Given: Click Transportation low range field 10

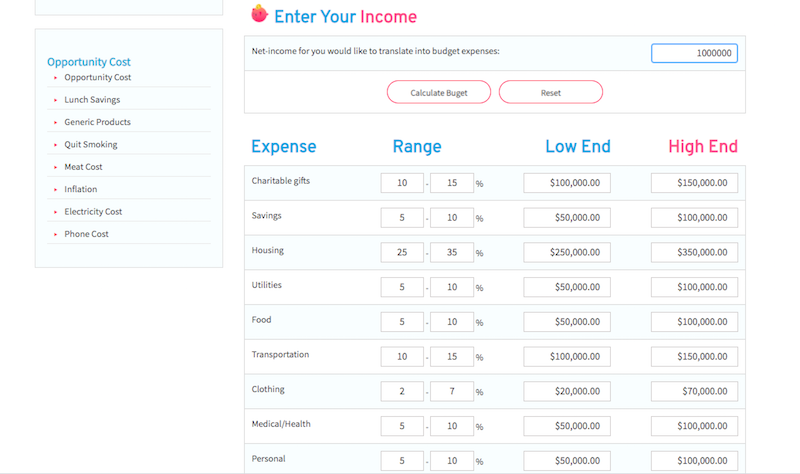Looking at the screenshot, I should click(402, 356).
